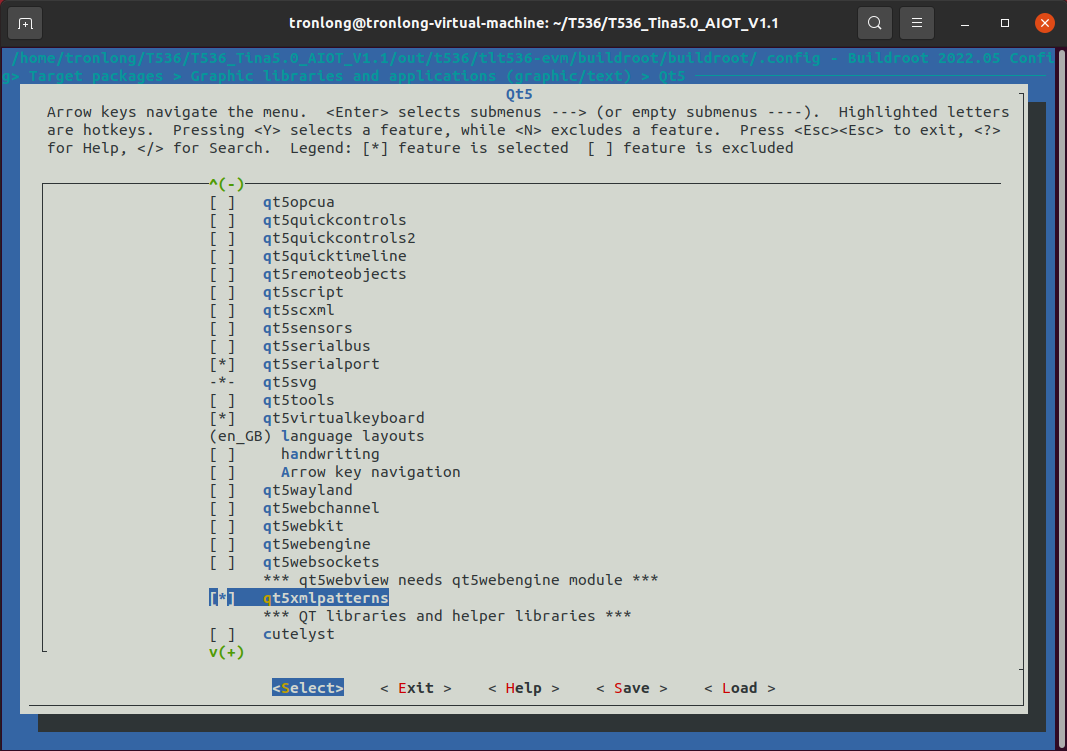The image size is (1067, 751).
Task: Click the < Help > button
Action: [524, 688]
